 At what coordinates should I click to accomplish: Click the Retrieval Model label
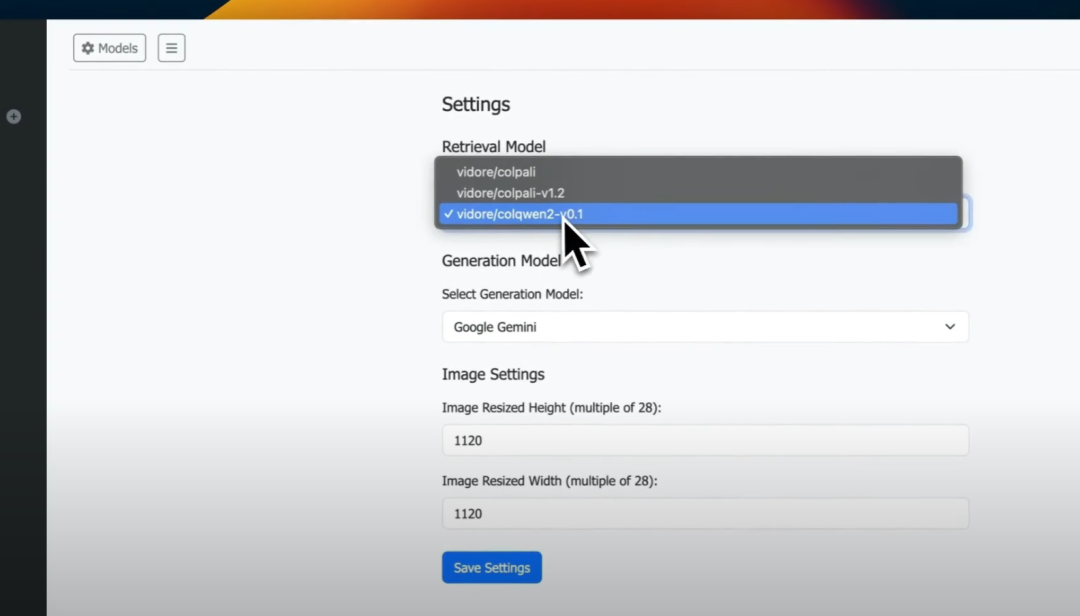coord(494,147)
